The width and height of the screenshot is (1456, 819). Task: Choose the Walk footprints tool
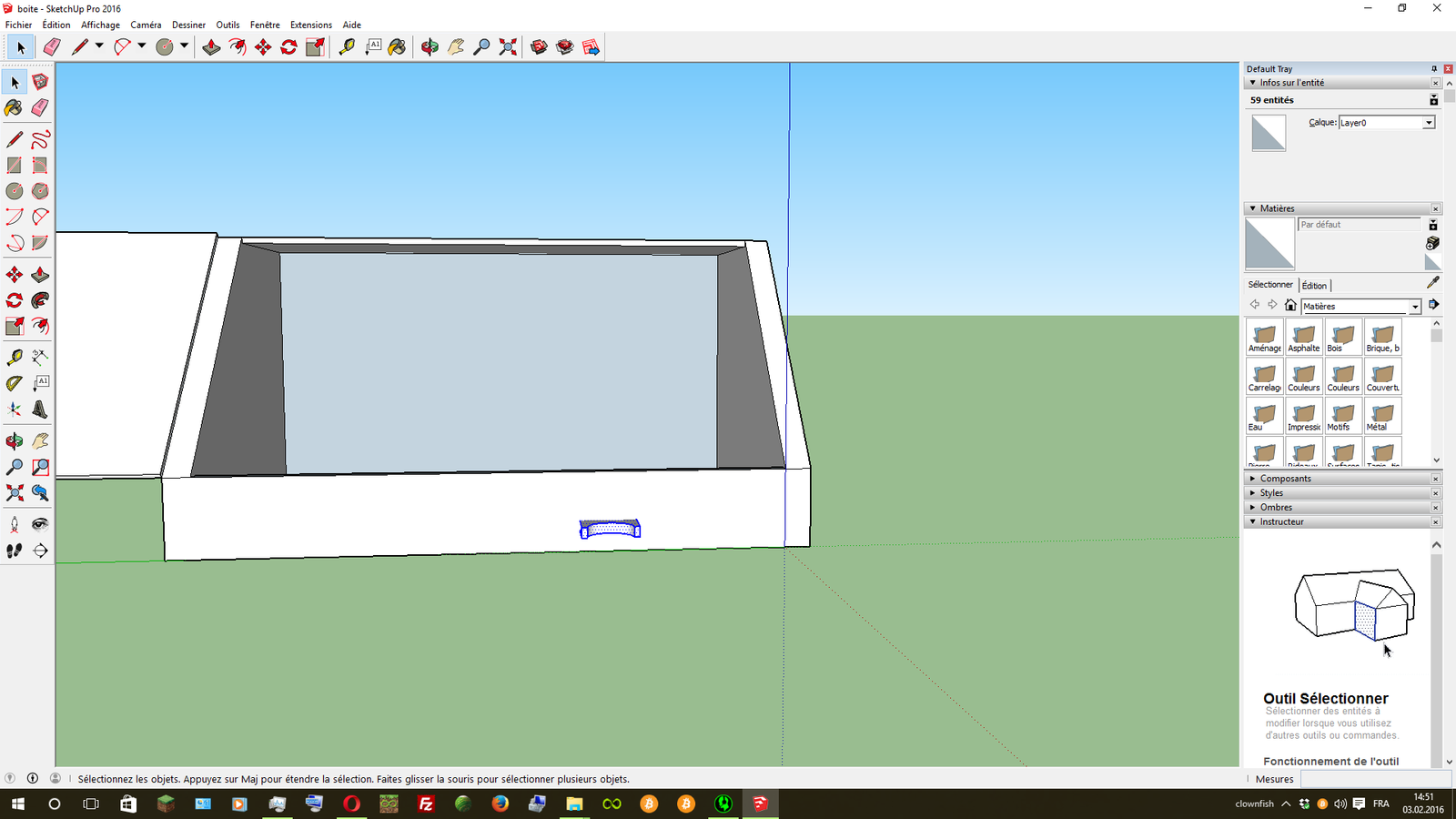point(14,551)
